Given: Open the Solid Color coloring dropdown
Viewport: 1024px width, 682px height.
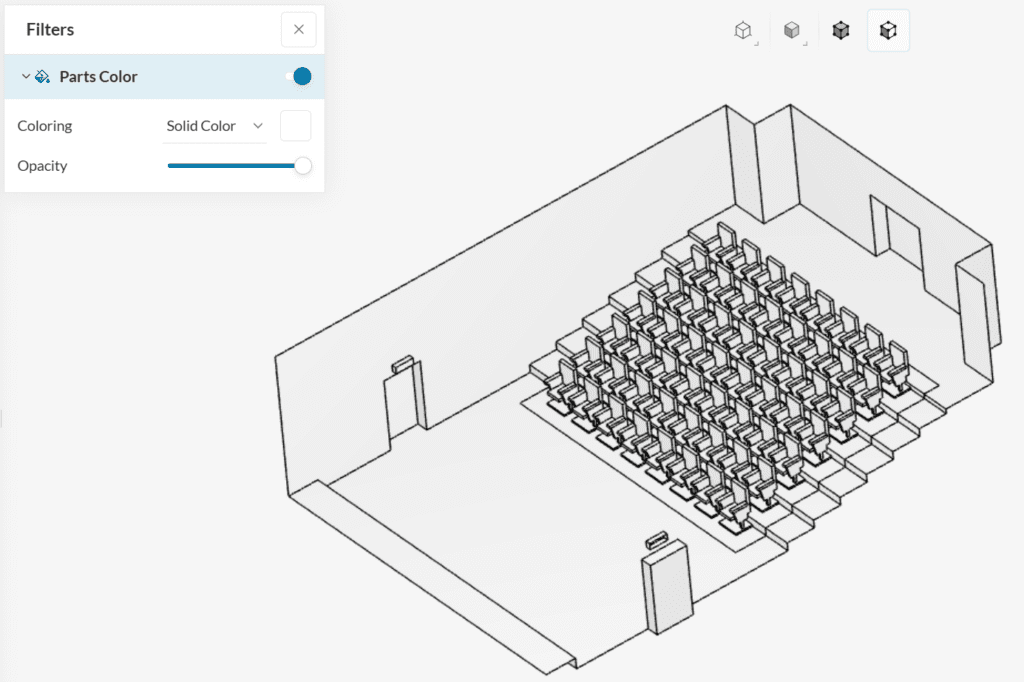Looking at the screenshot, I should tap(215, 126).
